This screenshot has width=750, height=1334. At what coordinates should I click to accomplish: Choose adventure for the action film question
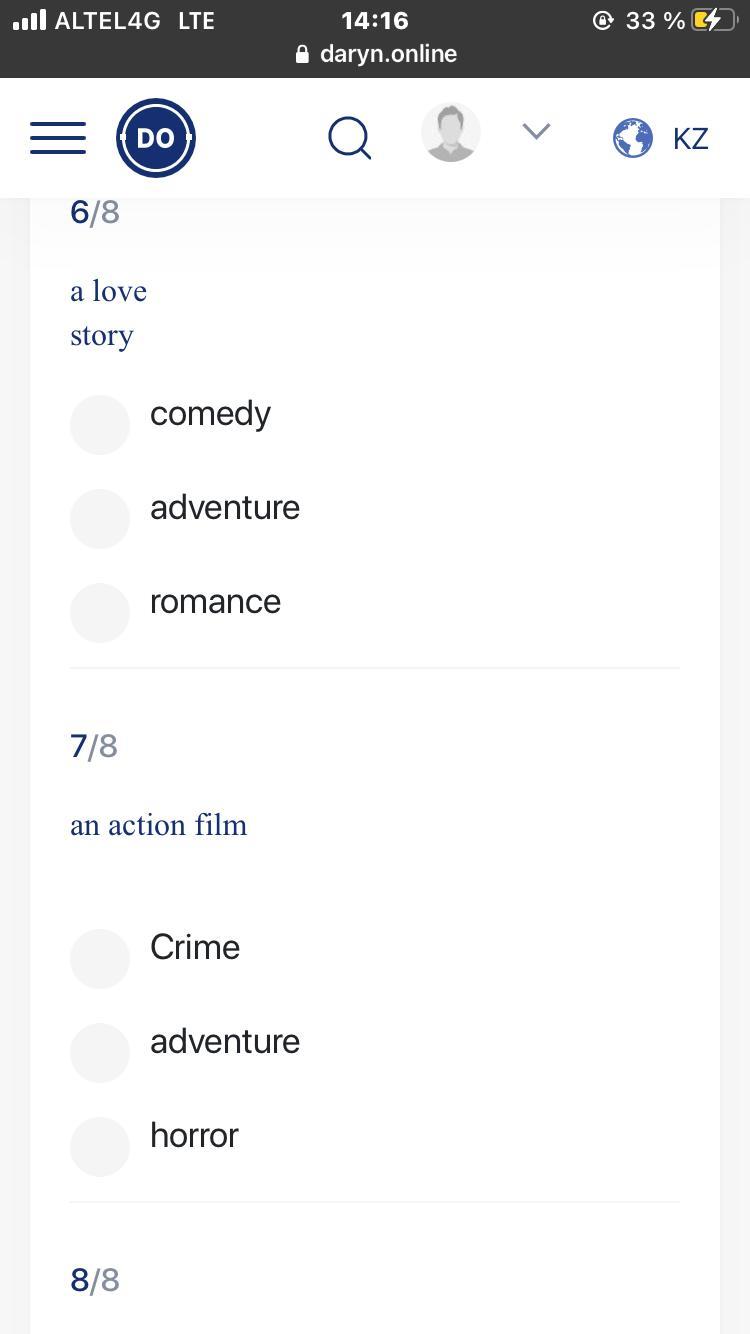[x=100, y=1053]
